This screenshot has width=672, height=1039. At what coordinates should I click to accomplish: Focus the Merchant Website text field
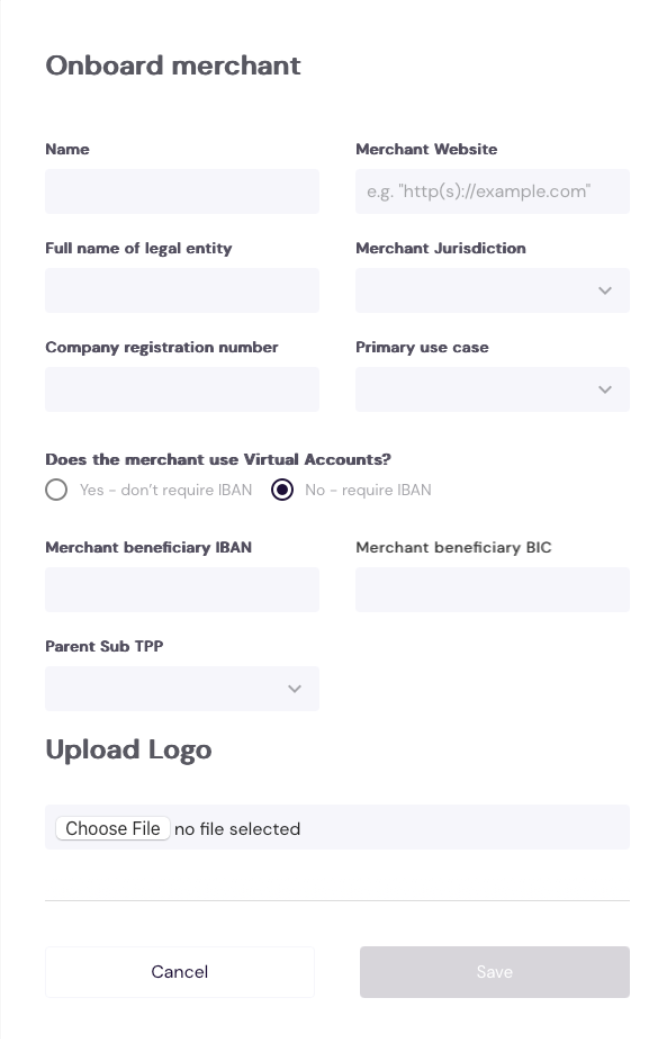click(x=492, y=191)
